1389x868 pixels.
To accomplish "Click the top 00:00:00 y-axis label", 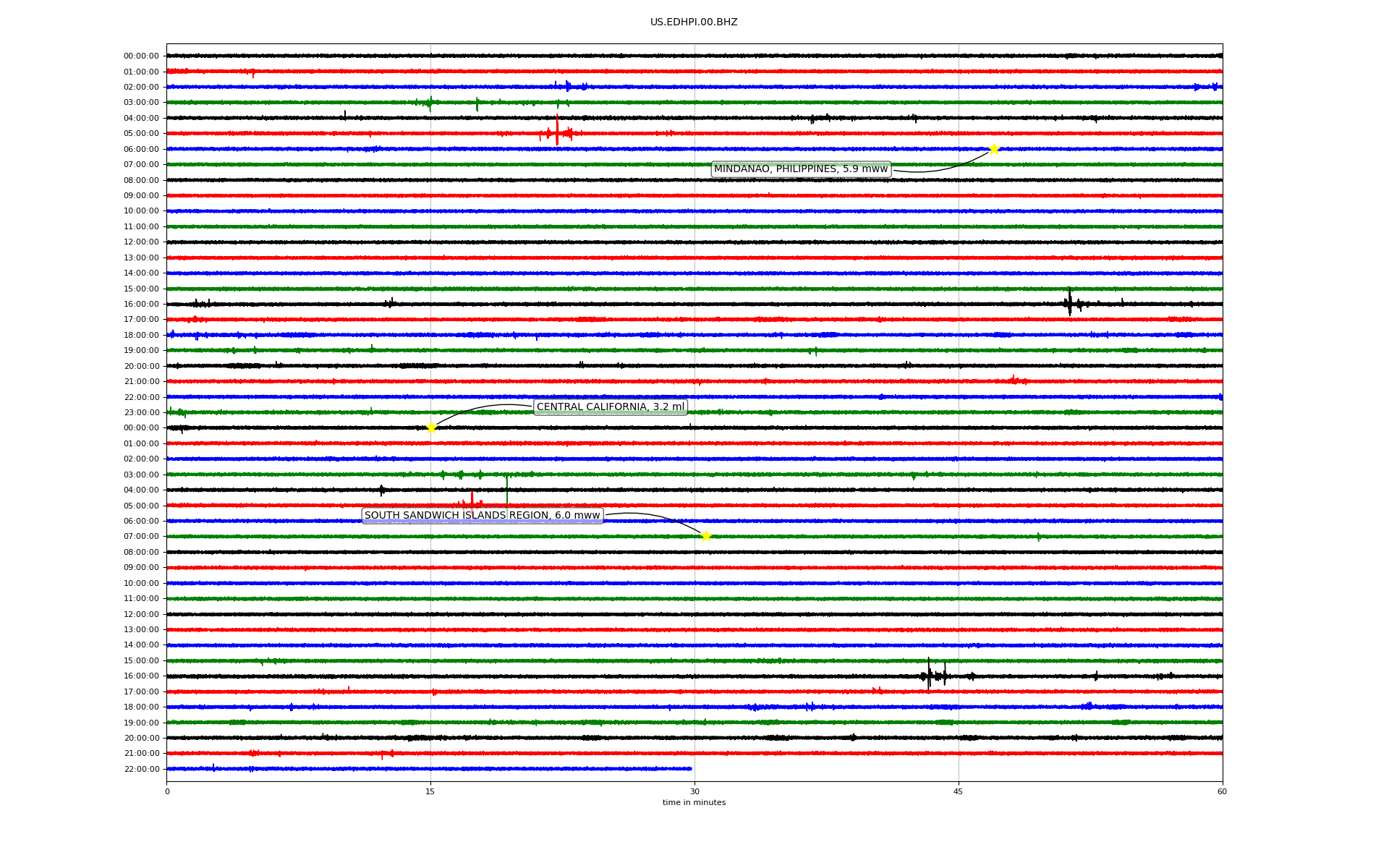I will (141, 56).
